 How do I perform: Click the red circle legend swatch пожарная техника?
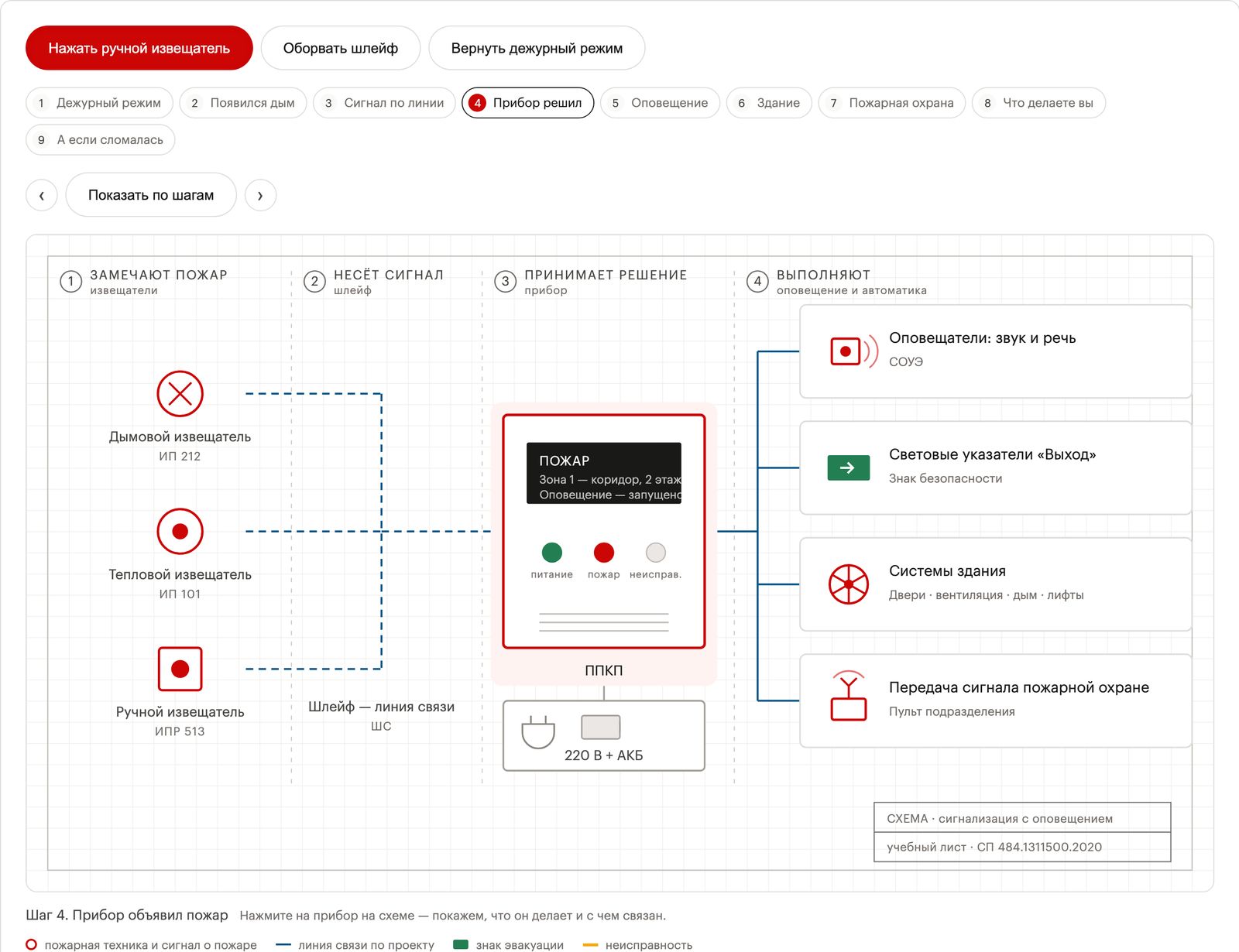pos(32,945)
